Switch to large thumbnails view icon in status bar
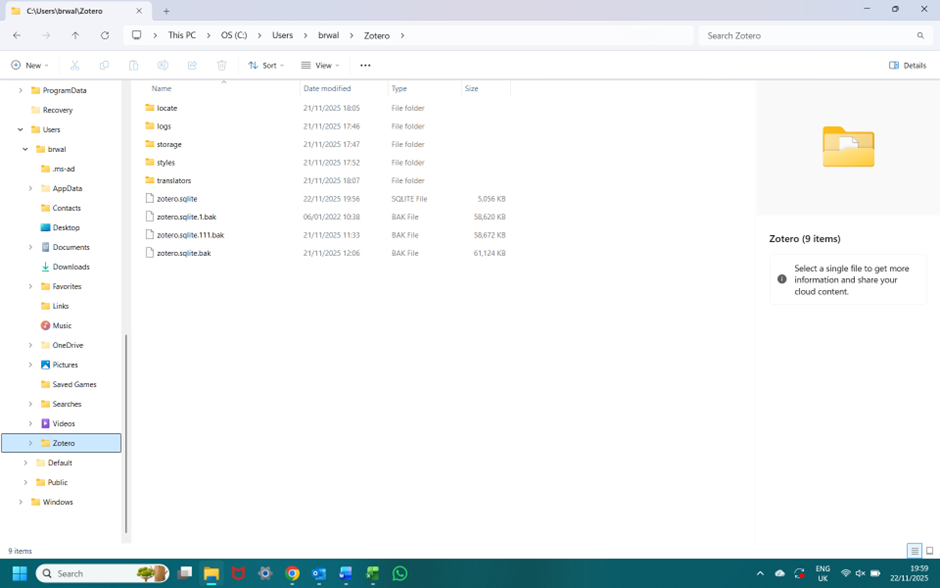Viewport: 940px width, 588px height. pos(930,550)
